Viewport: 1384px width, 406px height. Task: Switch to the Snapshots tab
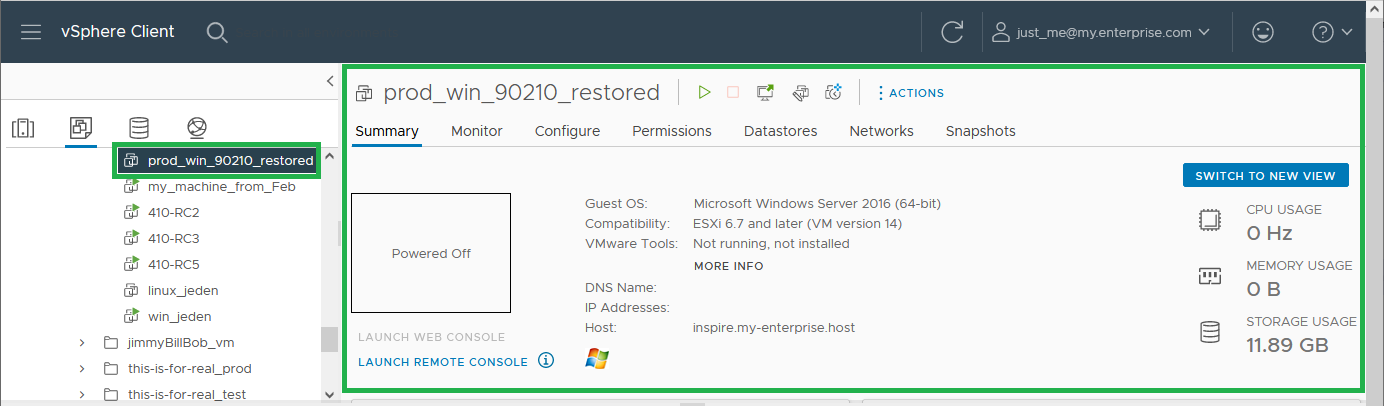(980, 131)
